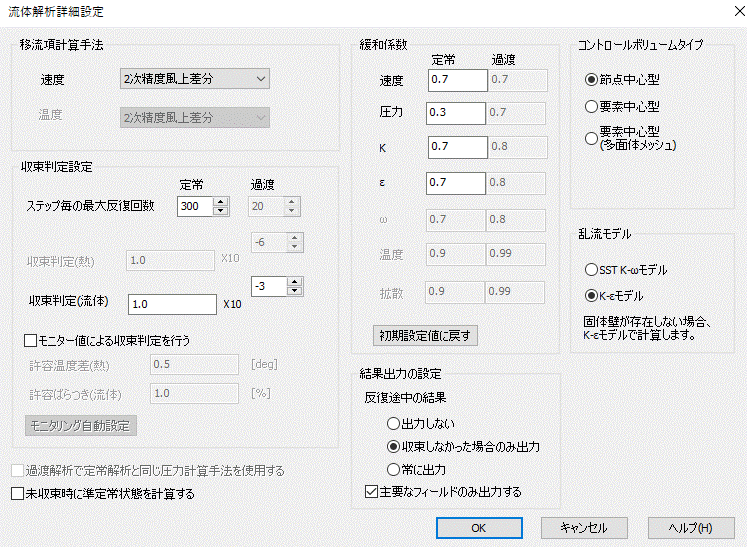This screenshot has width=747, height=547.
Task: Uncheck 主要なフィールドのみ出力する option
Action: pyautogui.click(x=373, y=491)
